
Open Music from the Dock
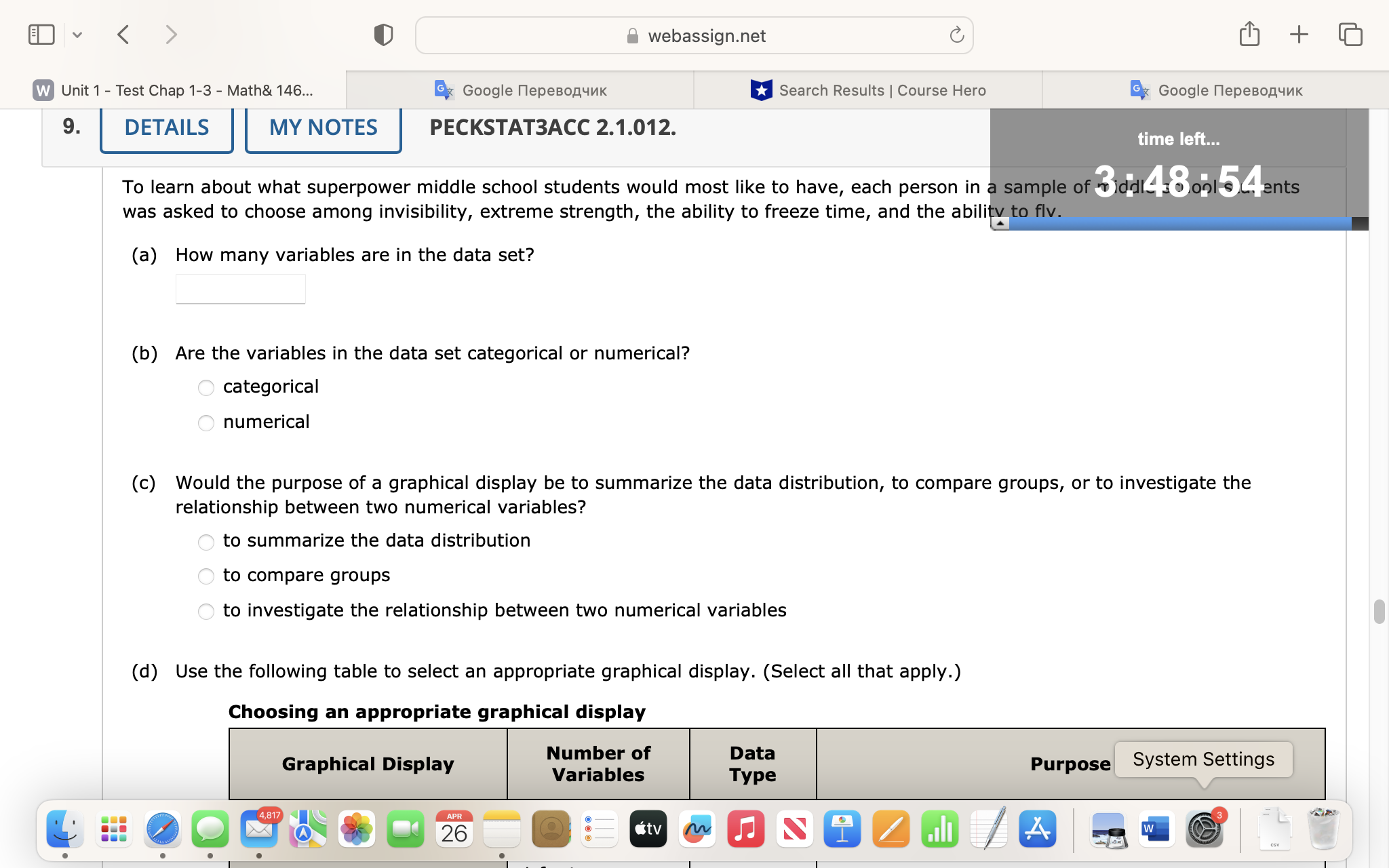tap(745, 829)
